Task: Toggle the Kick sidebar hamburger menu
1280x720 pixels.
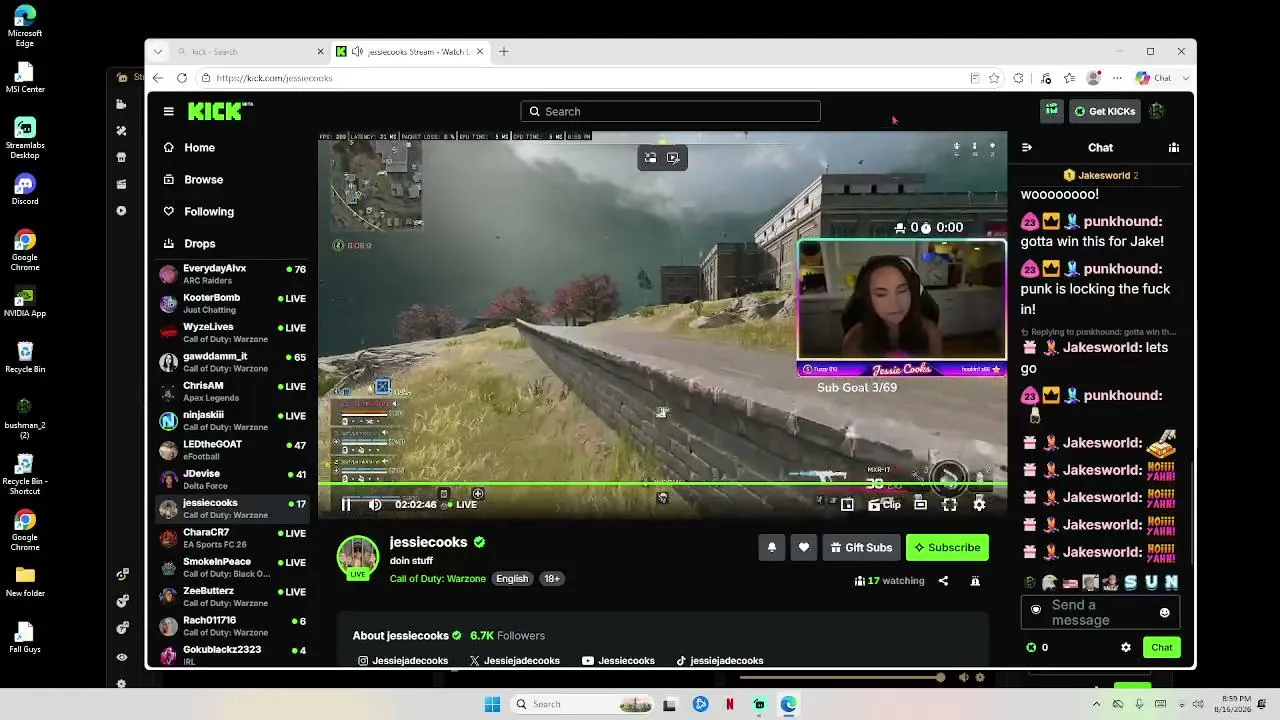Action: tap(168, 111)
